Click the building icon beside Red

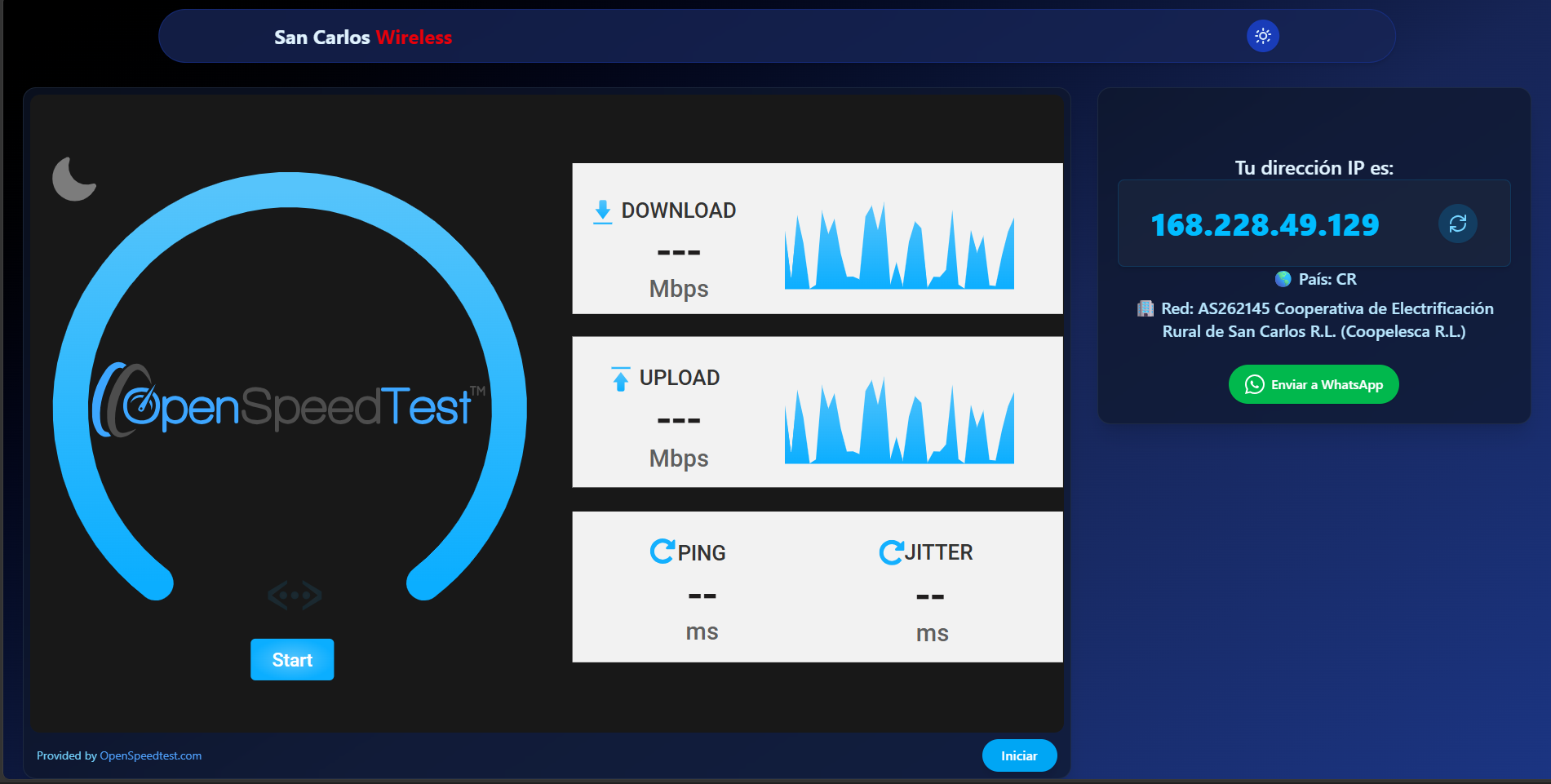point(1146,308)
